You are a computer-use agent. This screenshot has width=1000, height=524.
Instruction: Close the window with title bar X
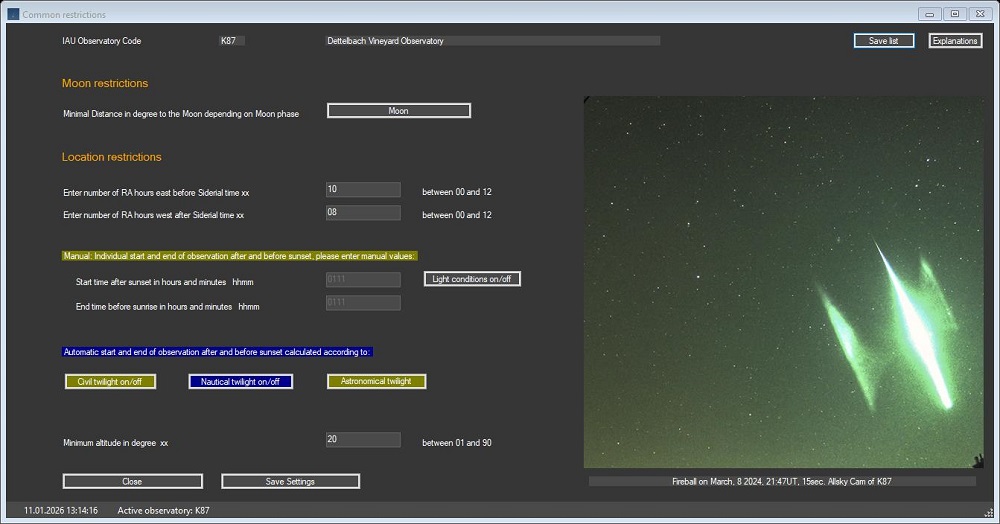pyautogui.click(x=979, y=14)
